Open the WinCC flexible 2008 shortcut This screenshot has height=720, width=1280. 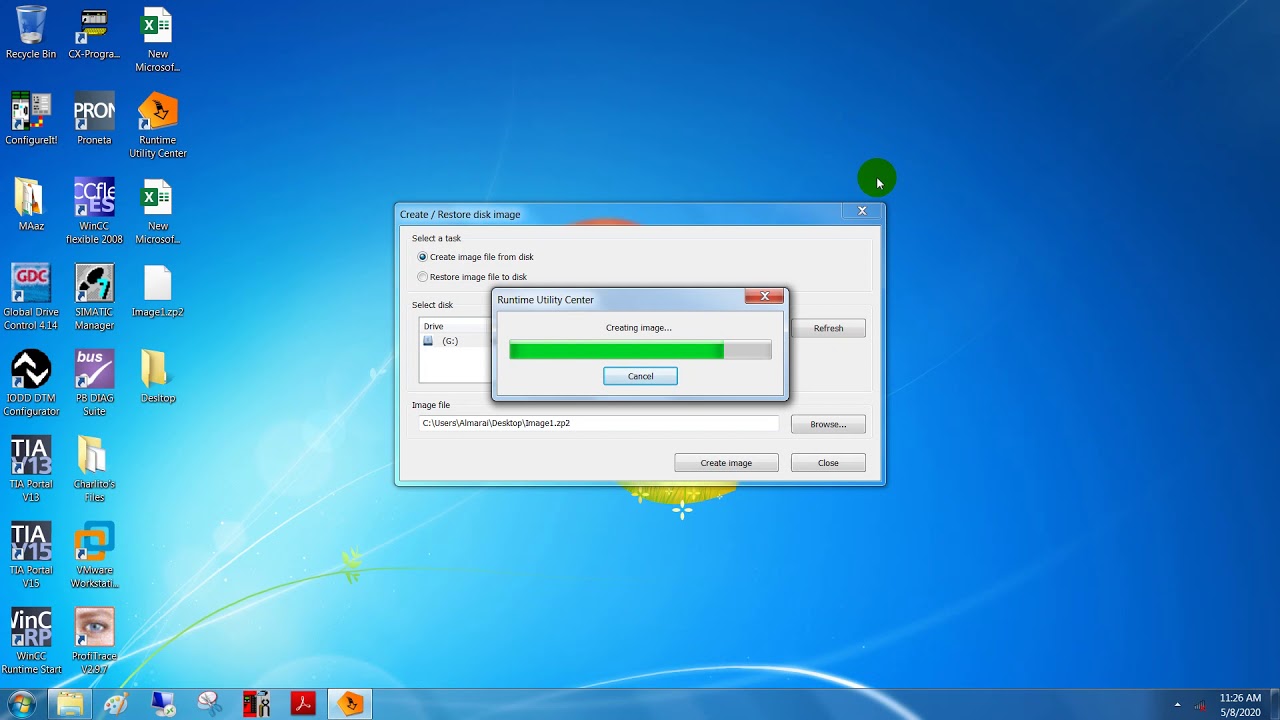click(94, 211)
